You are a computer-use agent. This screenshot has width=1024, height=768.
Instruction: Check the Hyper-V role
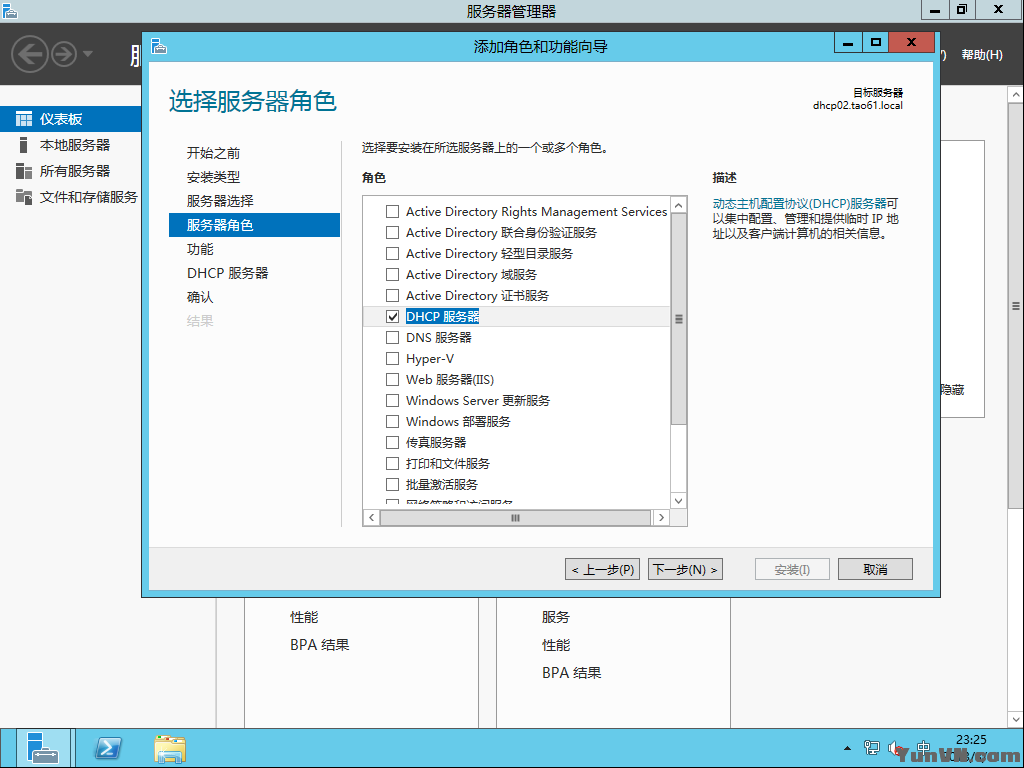pyautogui.click(x=392, y=359)
